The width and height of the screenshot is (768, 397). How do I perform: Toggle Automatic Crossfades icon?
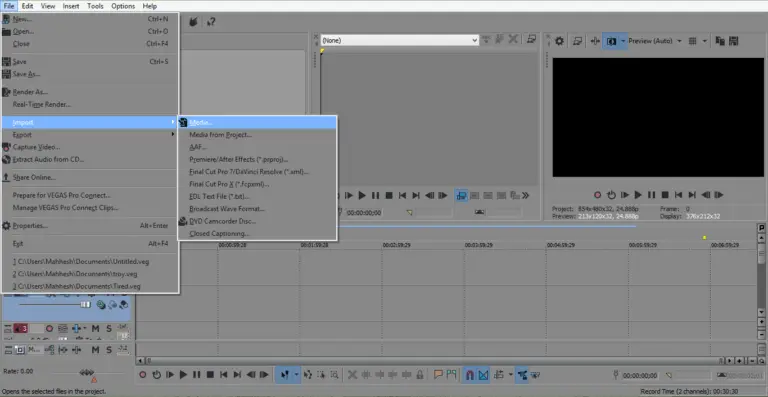[x=483, y=375]
